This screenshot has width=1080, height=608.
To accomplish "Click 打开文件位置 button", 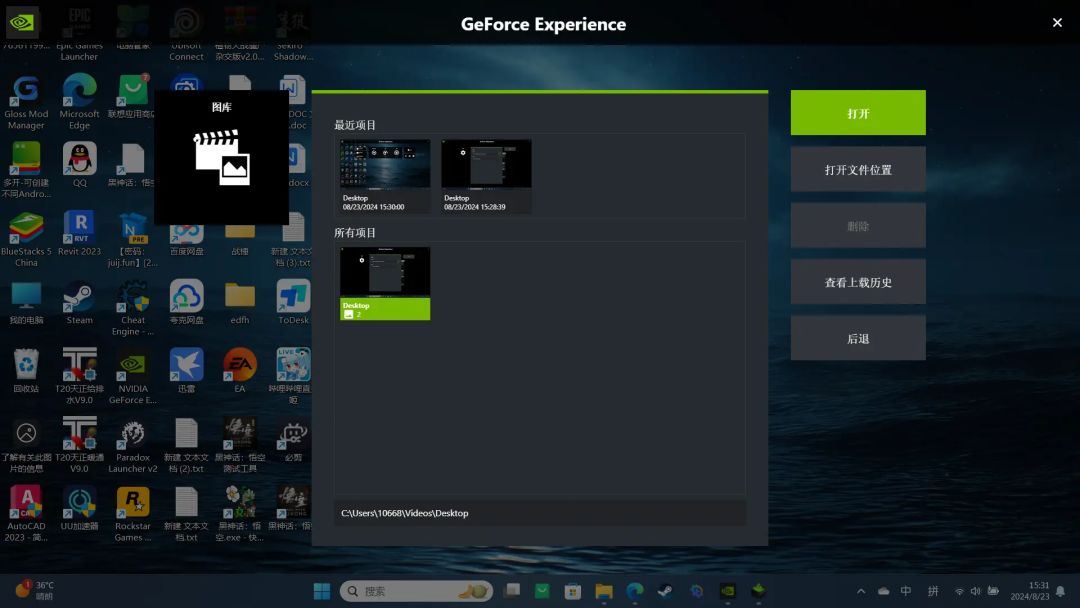I will click(858, 169).
